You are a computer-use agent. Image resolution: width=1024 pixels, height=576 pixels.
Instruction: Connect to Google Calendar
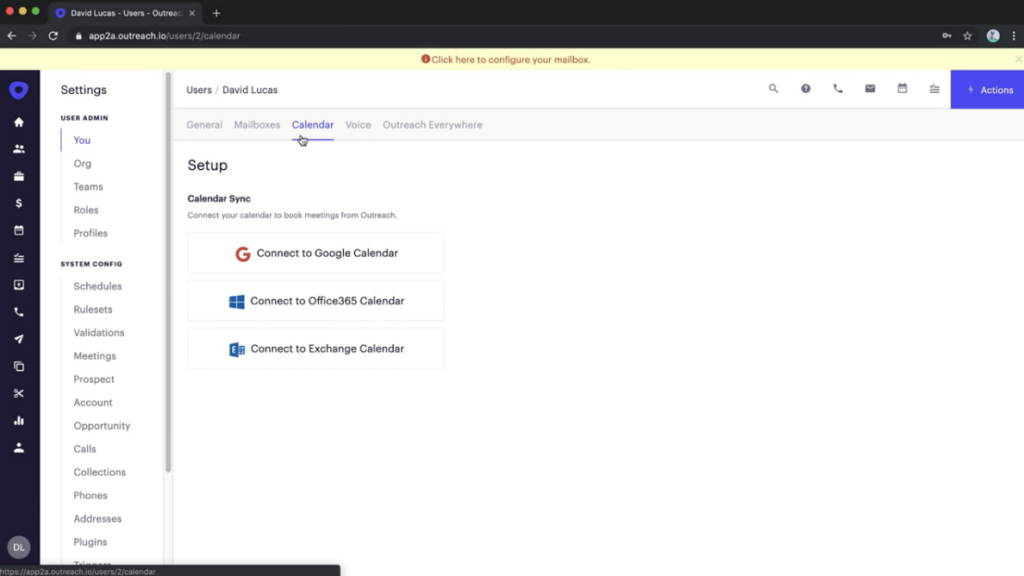click(x=315, y=253)
